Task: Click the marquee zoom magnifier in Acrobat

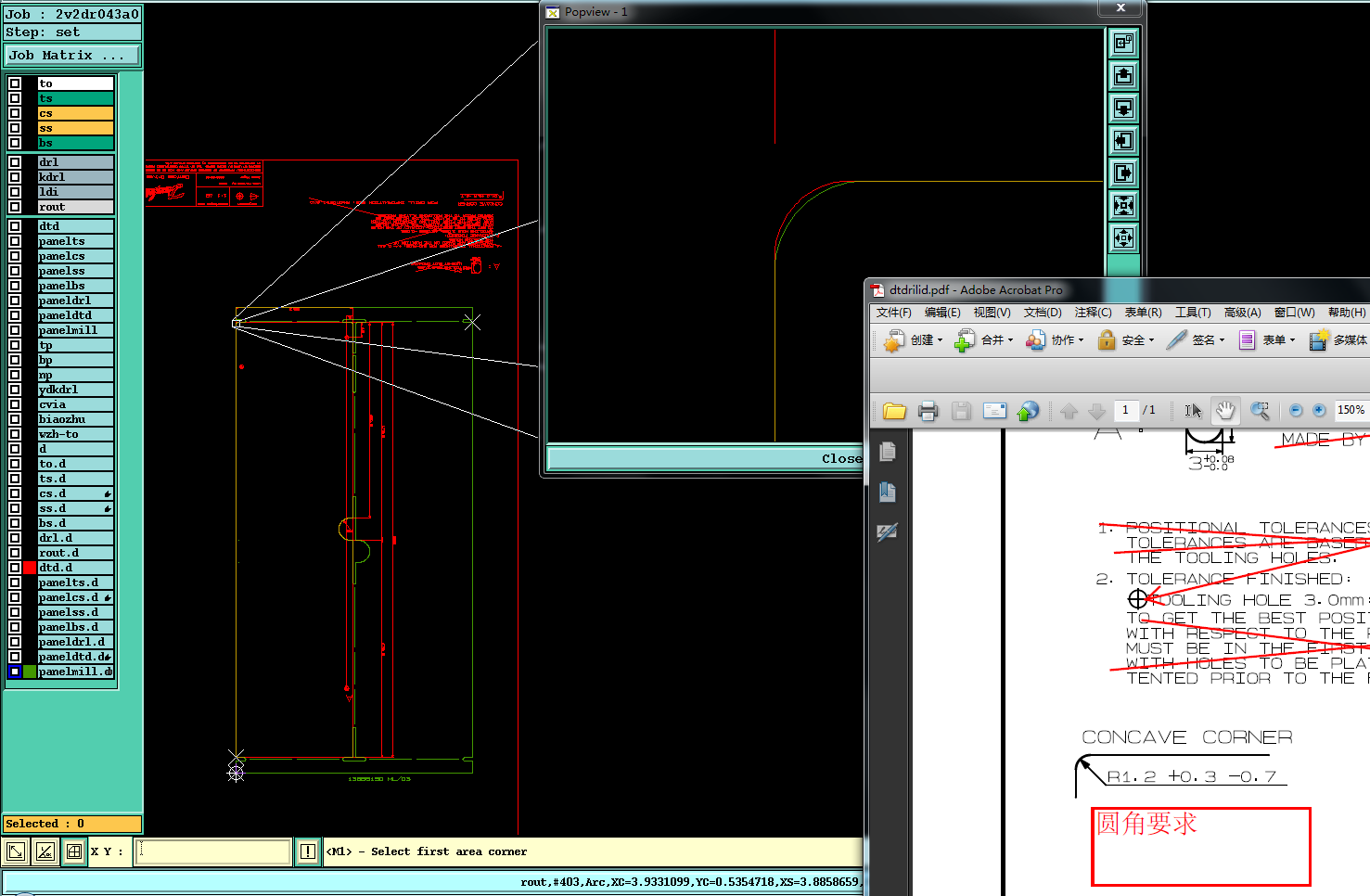Action: pos(1260,411)
